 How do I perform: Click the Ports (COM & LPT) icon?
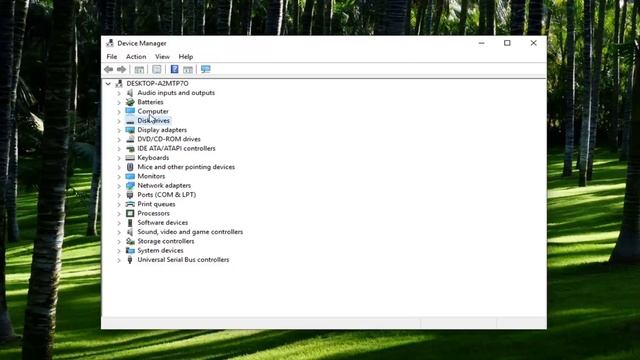[130, 195]
